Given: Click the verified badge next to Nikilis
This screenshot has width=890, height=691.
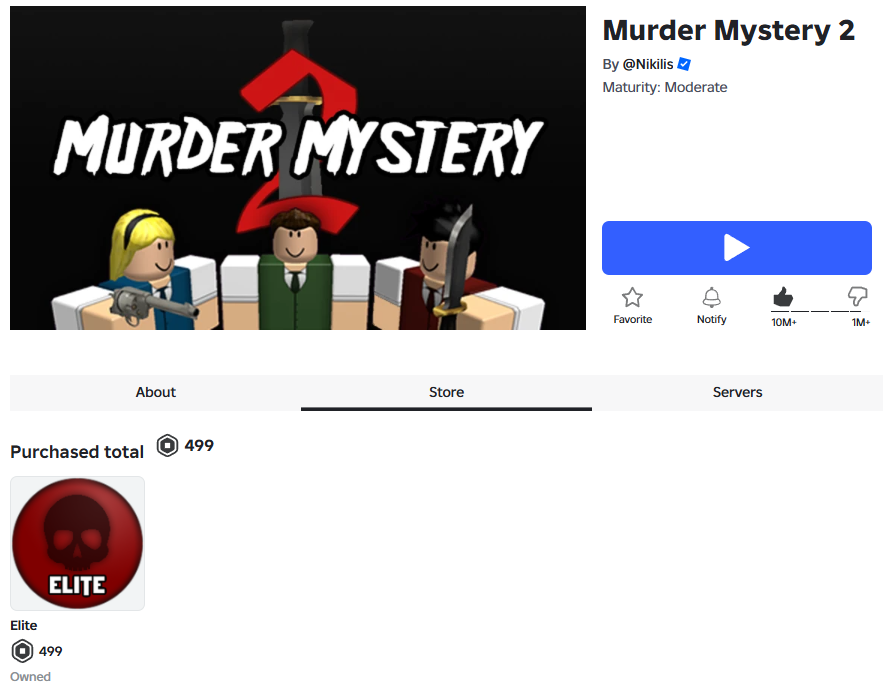Looking at the screenshot, I should click(x=684, y=64).
